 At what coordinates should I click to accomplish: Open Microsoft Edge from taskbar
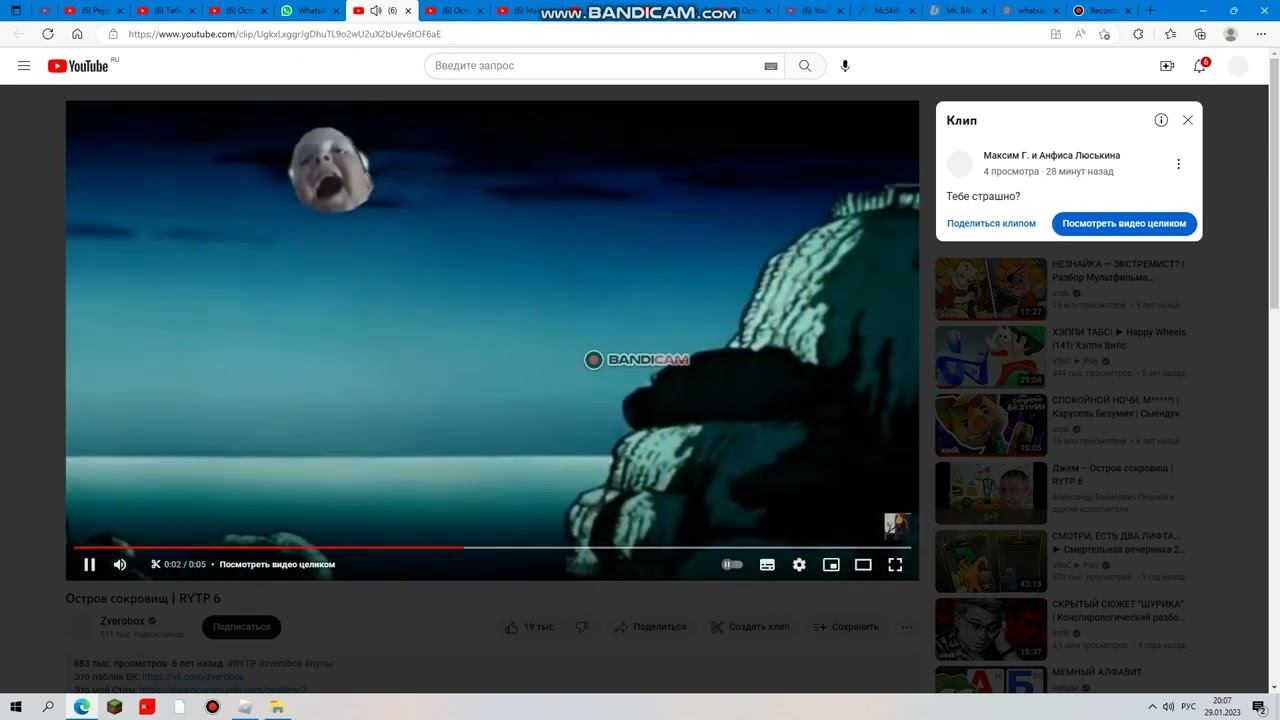(82, 706)
